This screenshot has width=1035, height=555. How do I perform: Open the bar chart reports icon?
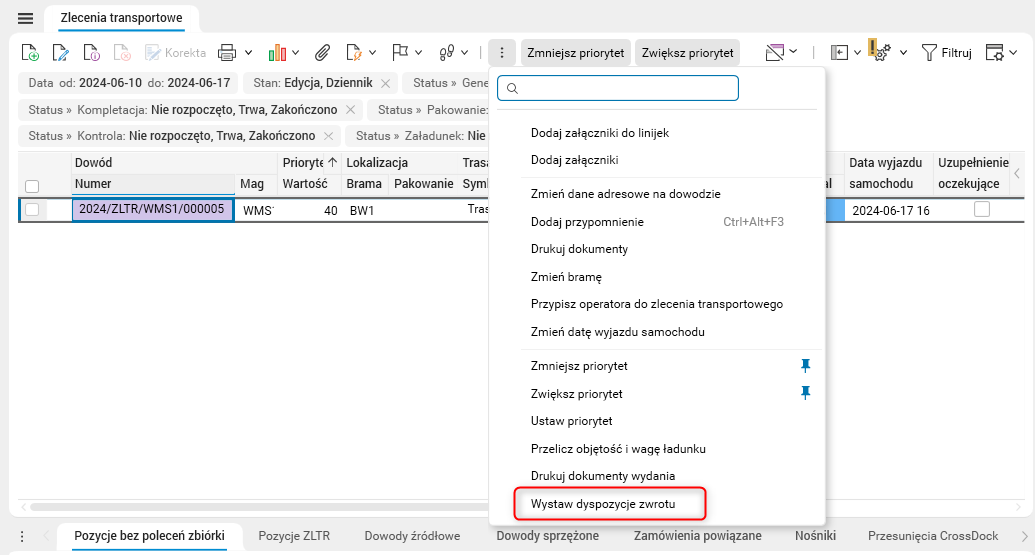pos(277,53)
